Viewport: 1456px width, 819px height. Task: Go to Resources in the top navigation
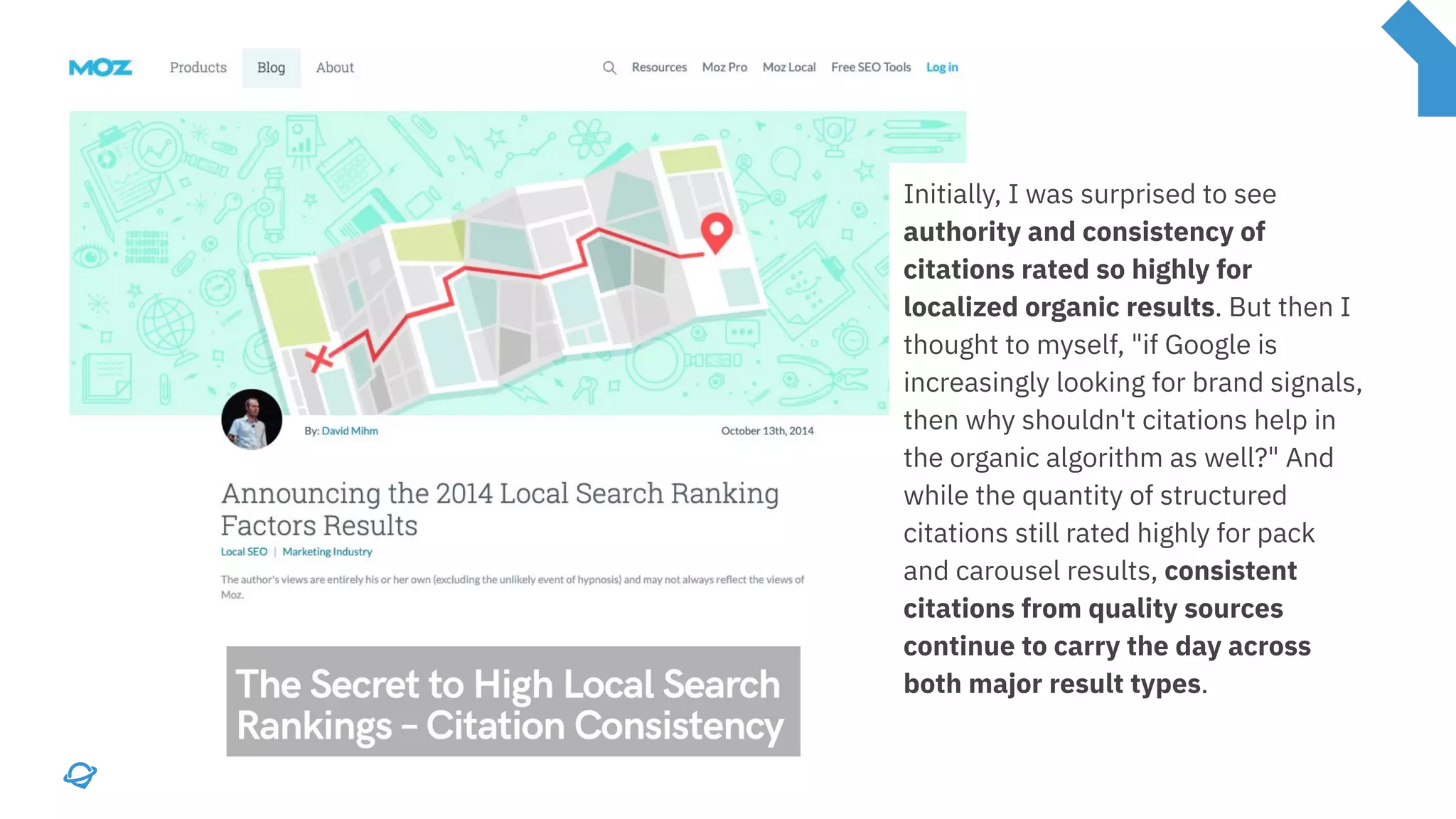point(659,68)
